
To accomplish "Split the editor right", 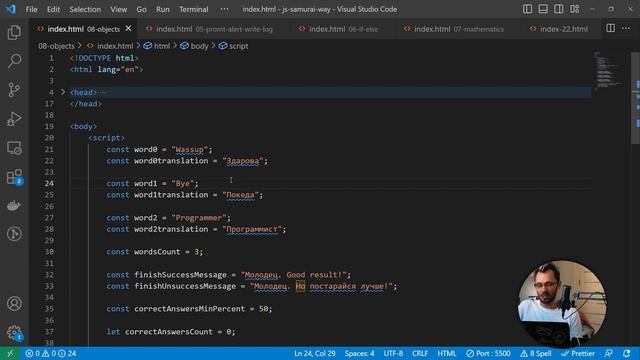I will tap(611, 28).
